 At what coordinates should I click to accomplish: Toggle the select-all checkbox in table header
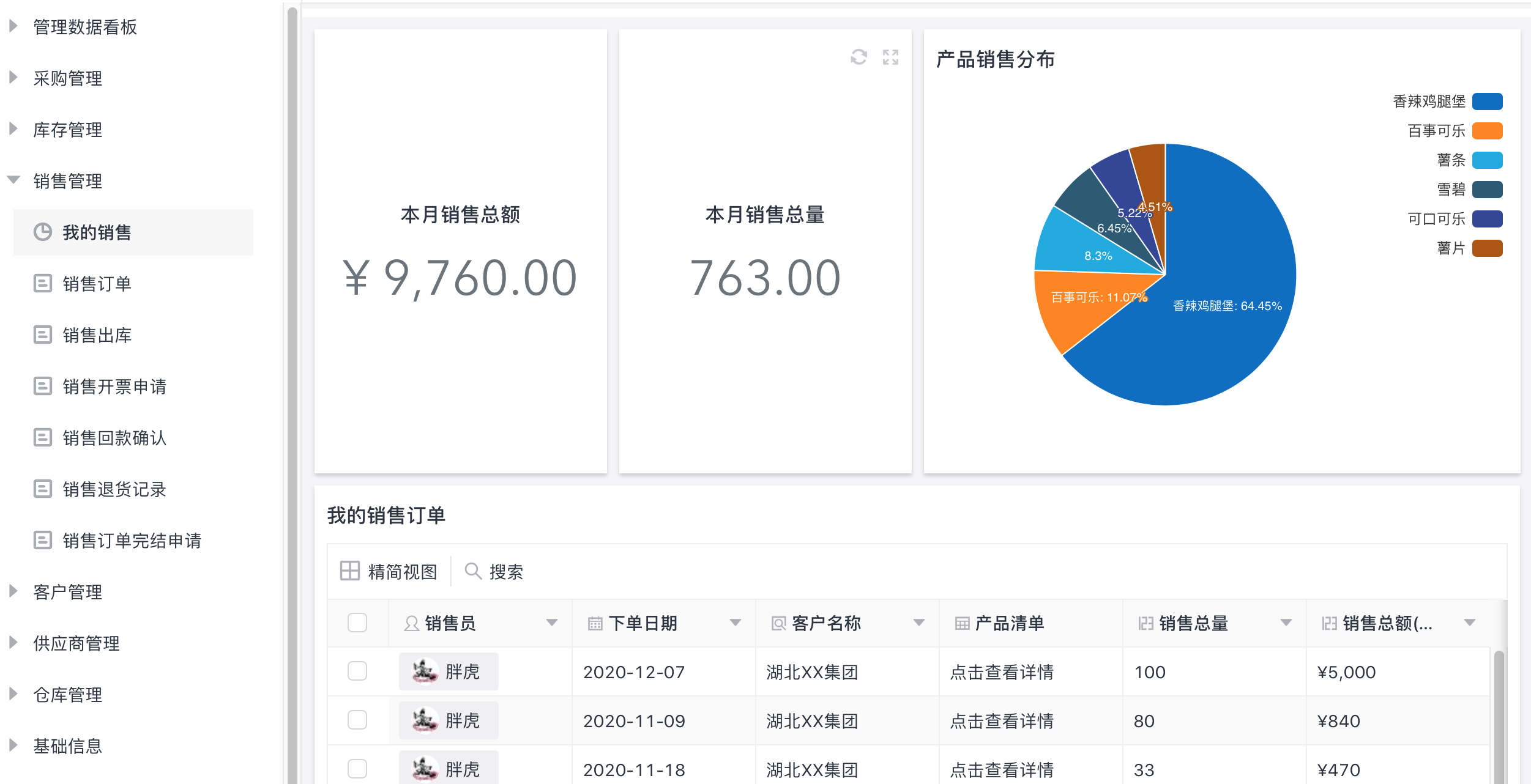click(357, 623)
